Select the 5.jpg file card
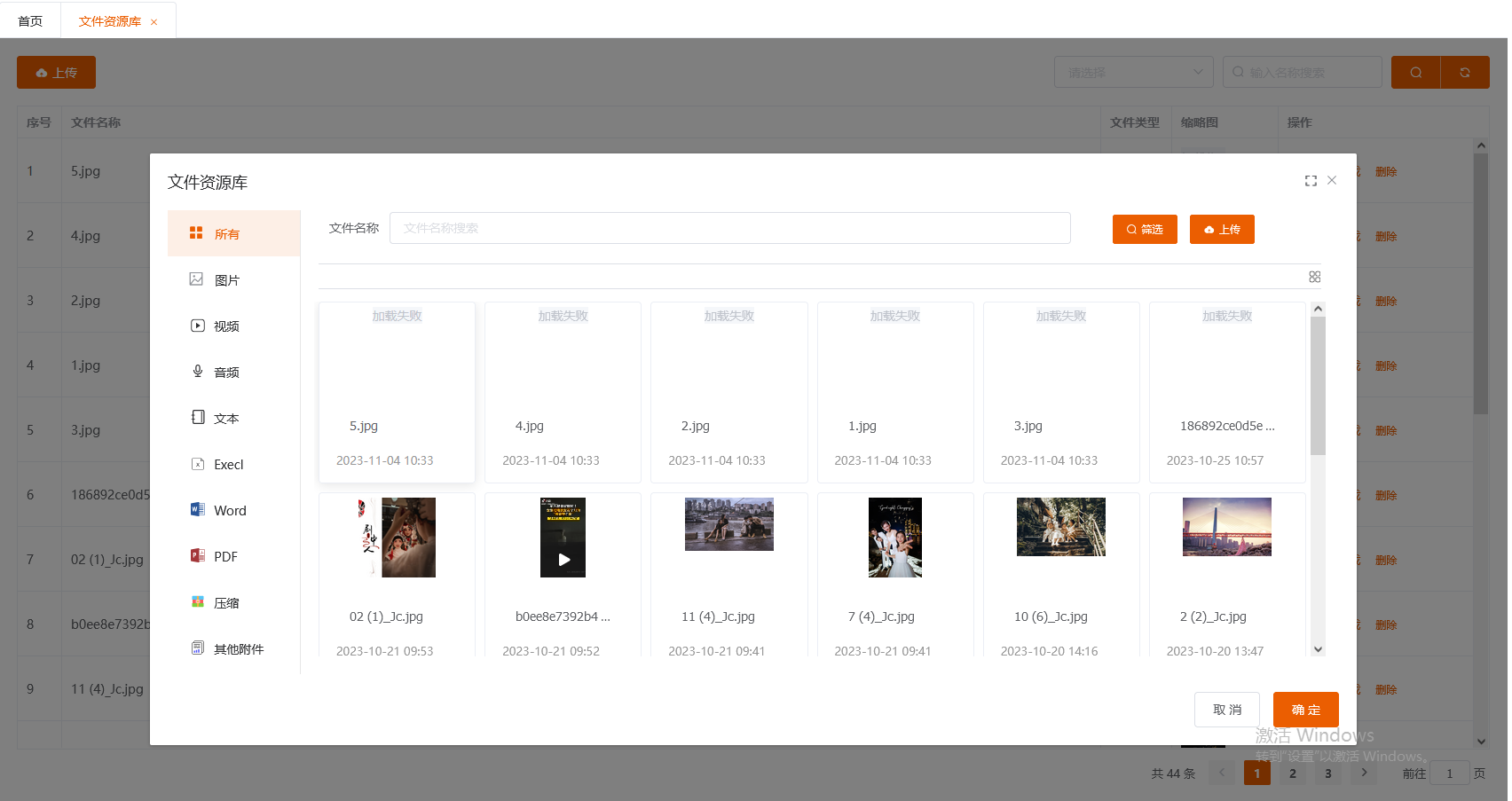The height and width of the screenshot is (801, 1512). coord(397,392)
